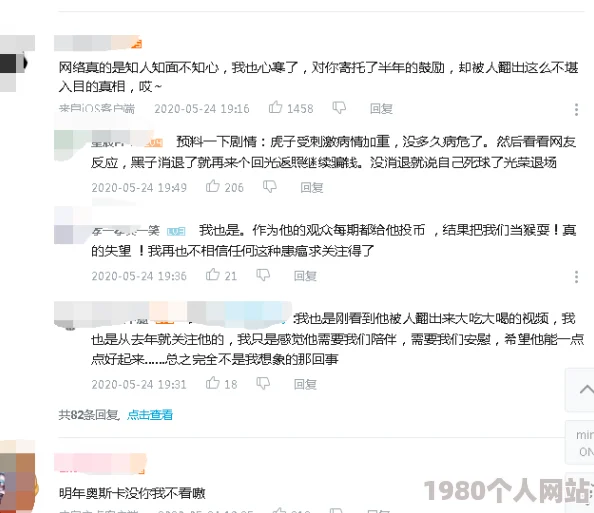This screenshot has height=513, width=594.
Task: Open the avatar beside the 明年奥斯卡 comment
Action: [x=17, y=476]
